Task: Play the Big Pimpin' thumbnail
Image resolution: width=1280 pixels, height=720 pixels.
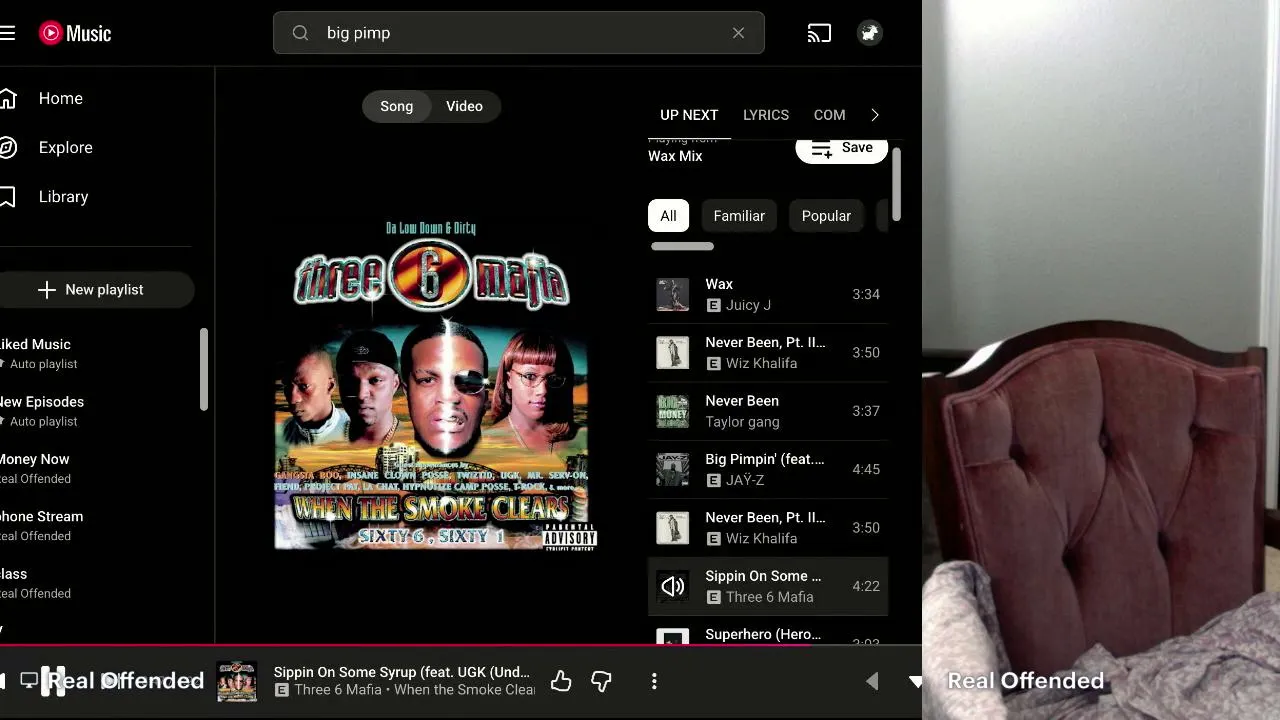Action: coord(672,469)
